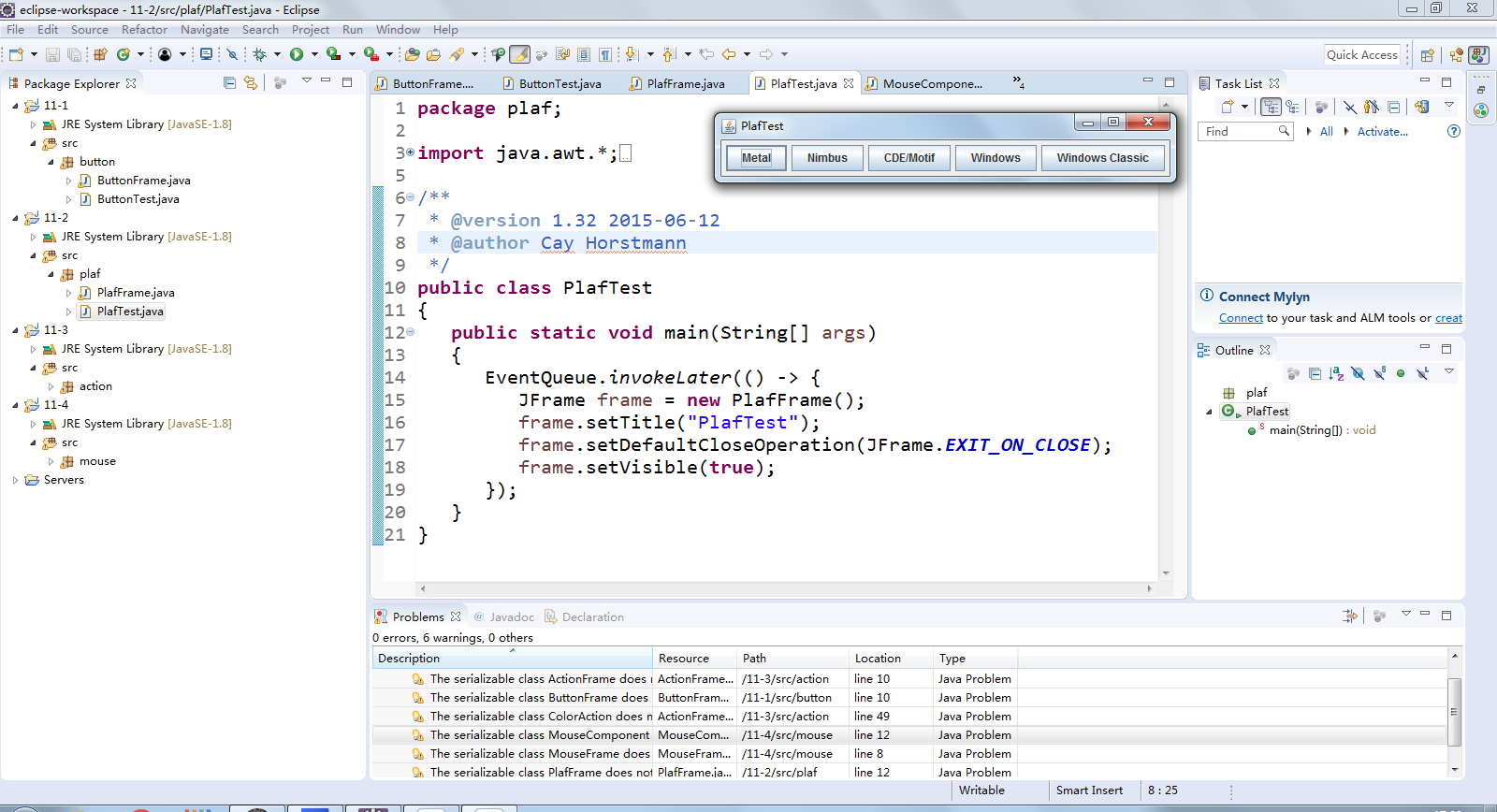The image size is (1497, 812).
Task: Click the Find field in Task List
Action: pos(1245,132)
